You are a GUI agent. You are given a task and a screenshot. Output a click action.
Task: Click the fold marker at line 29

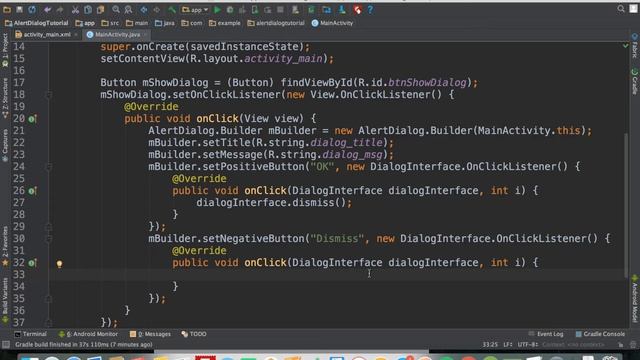pos(49,227)
